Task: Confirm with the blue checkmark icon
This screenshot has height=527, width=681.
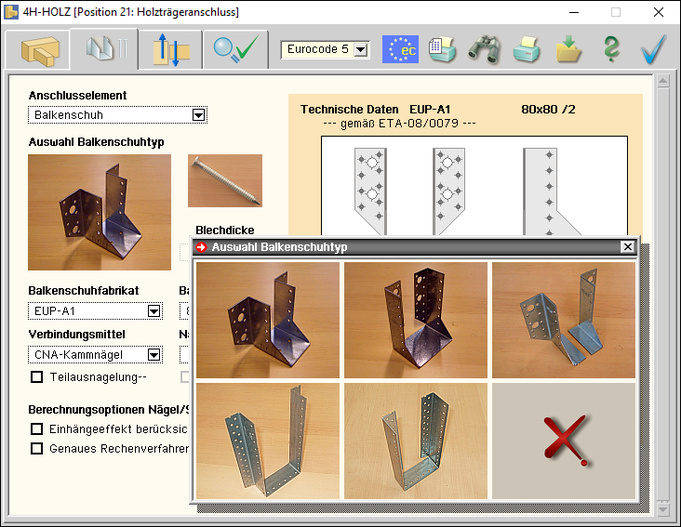Action: 653,49
